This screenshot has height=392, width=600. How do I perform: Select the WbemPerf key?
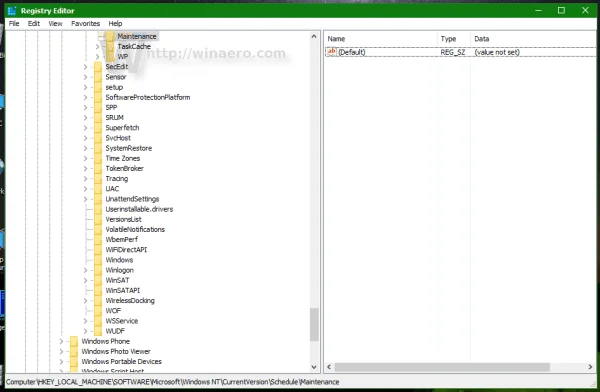click(x=122, y=240)
